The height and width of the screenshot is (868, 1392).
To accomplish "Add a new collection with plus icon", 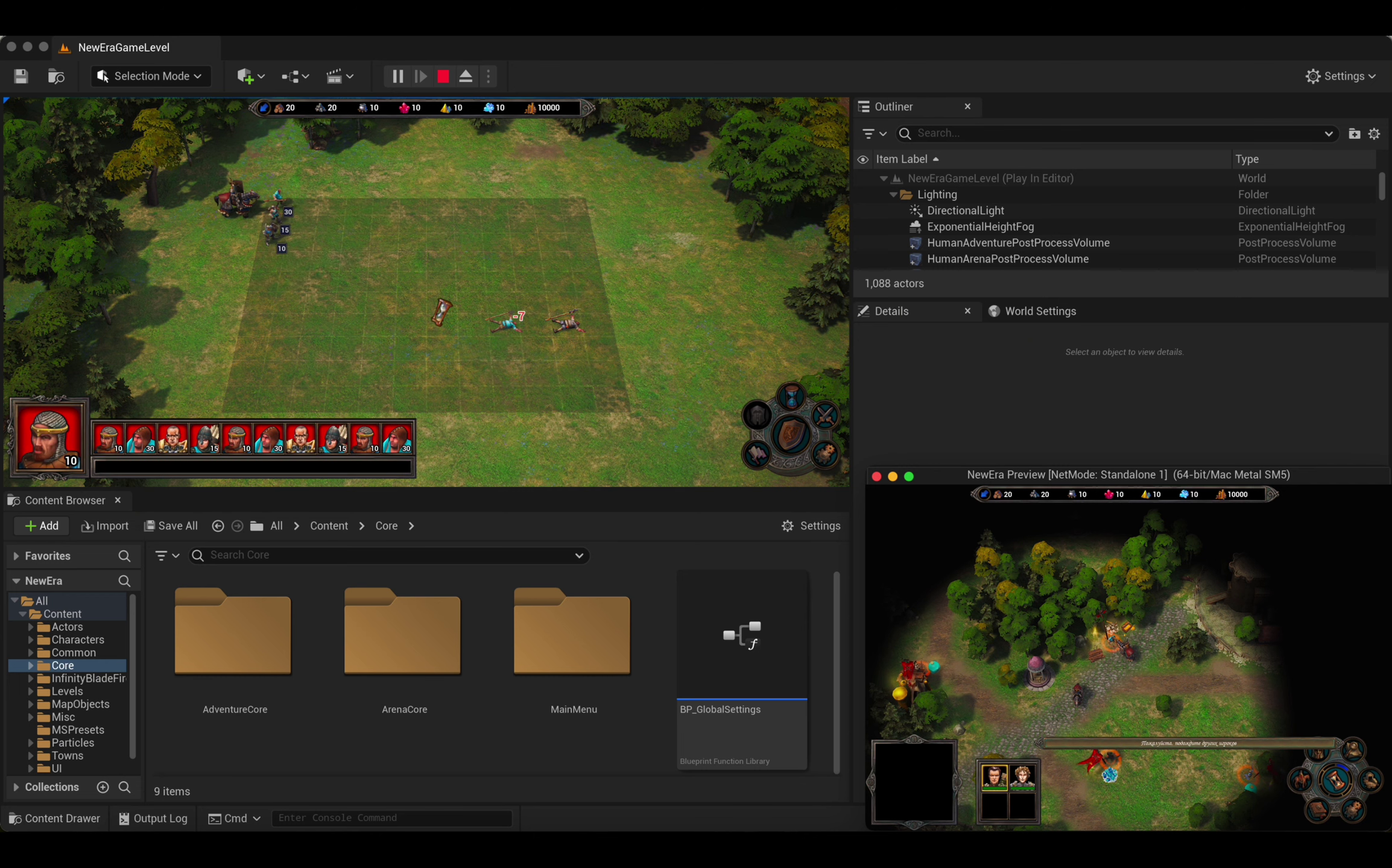I will 103,787.
